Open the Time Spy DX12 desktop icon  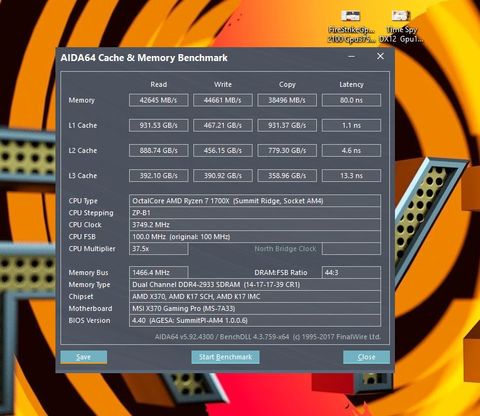(x=401, y=27)
